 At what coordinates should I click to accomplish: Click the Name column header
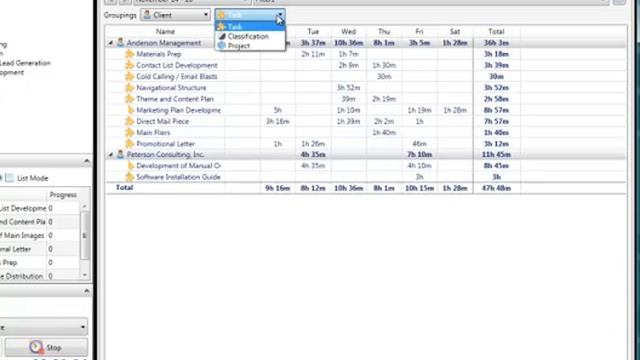[165, 31]
